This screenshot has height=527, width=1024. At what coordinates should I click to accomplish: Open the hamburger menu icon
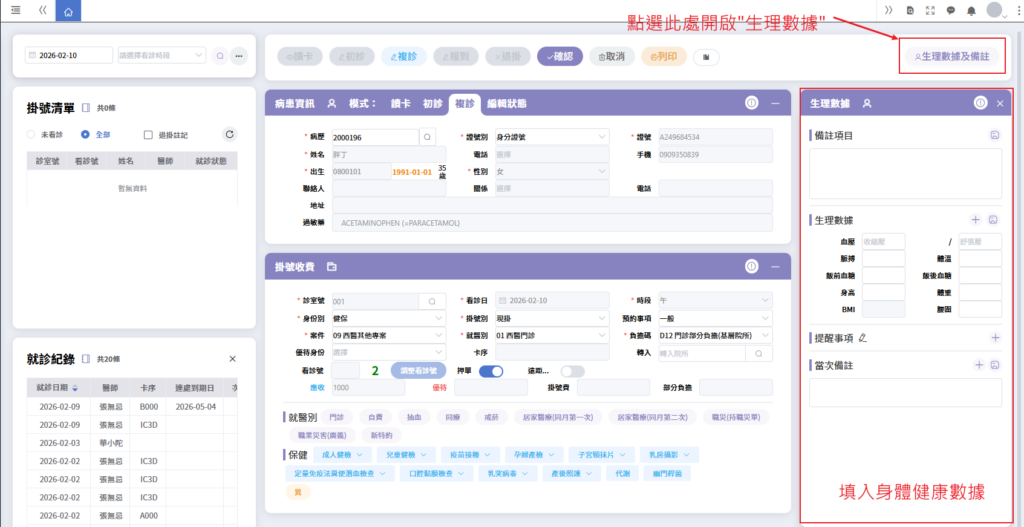[x=15, y=11]
